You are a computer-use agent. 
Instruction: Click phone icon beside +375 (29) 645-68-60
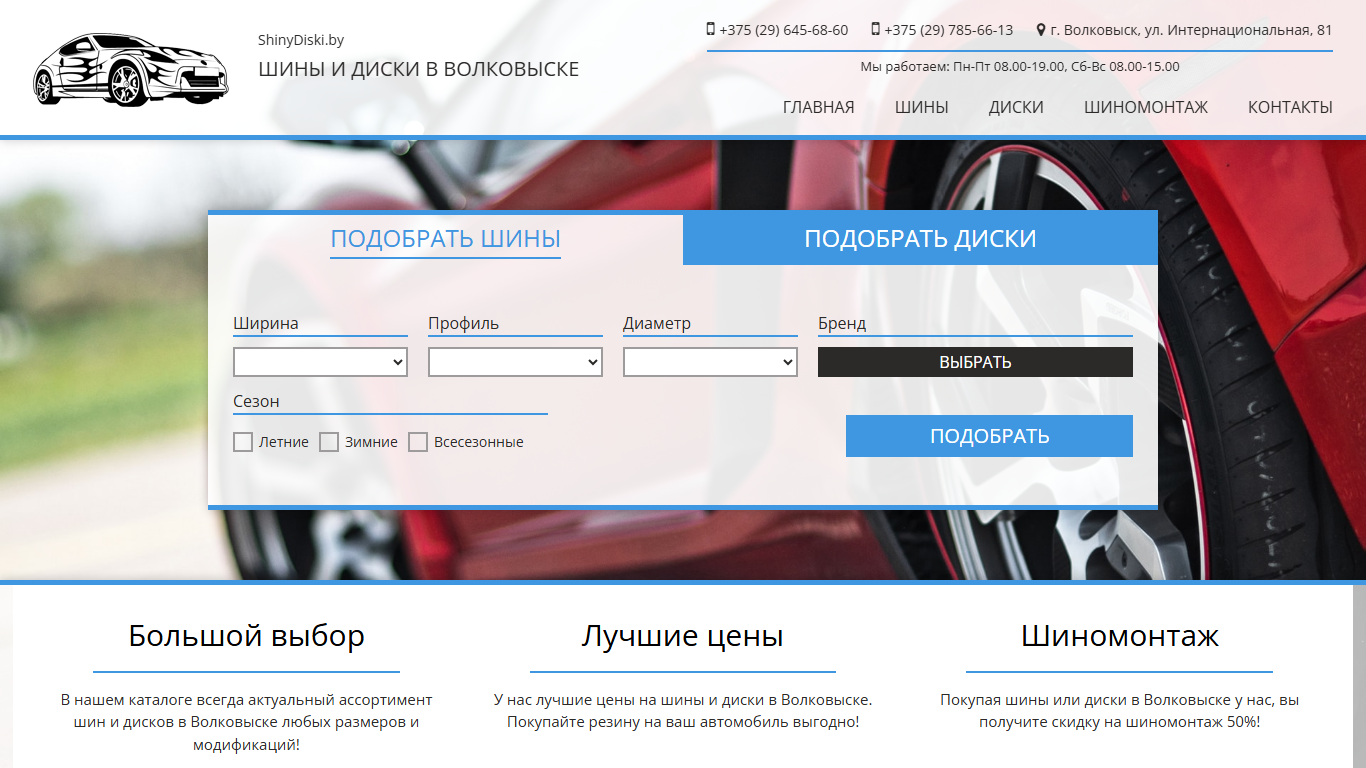[x=711, y=30]
